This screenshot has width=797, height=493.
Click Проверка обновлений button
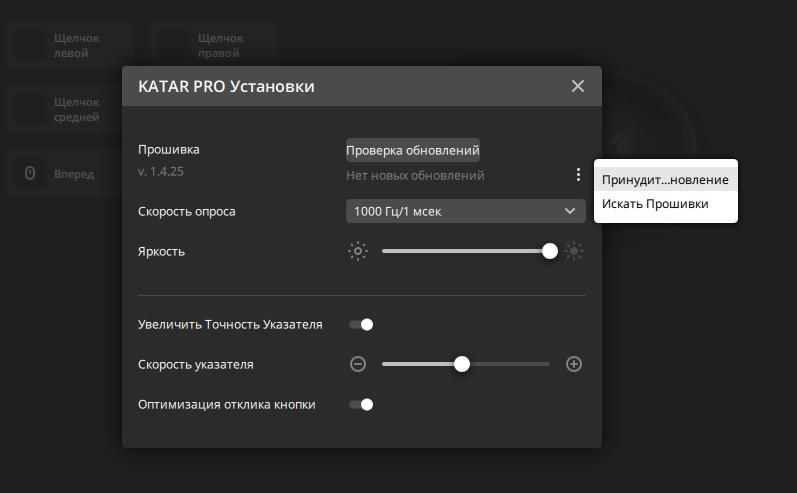(x=413, y=150)
